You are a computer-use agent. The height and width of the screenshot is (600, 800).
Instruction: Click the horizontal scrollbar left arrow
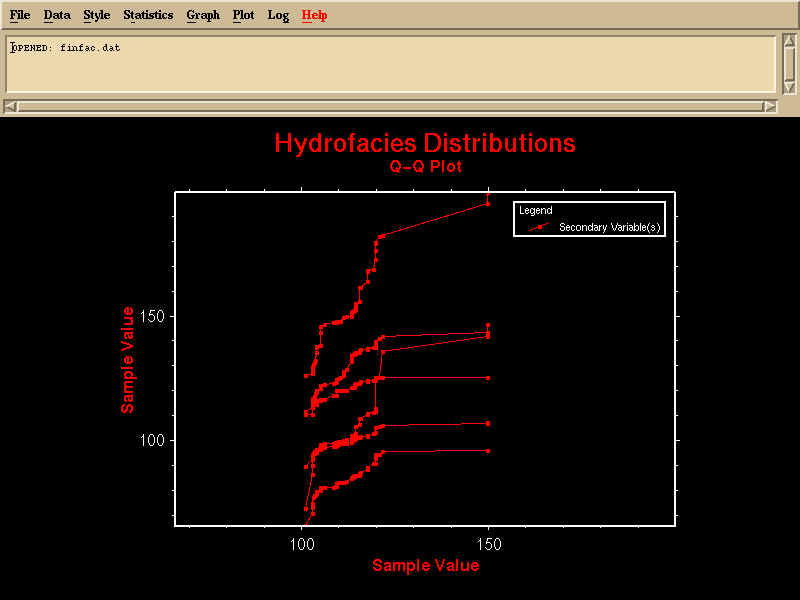click(11, 107)
